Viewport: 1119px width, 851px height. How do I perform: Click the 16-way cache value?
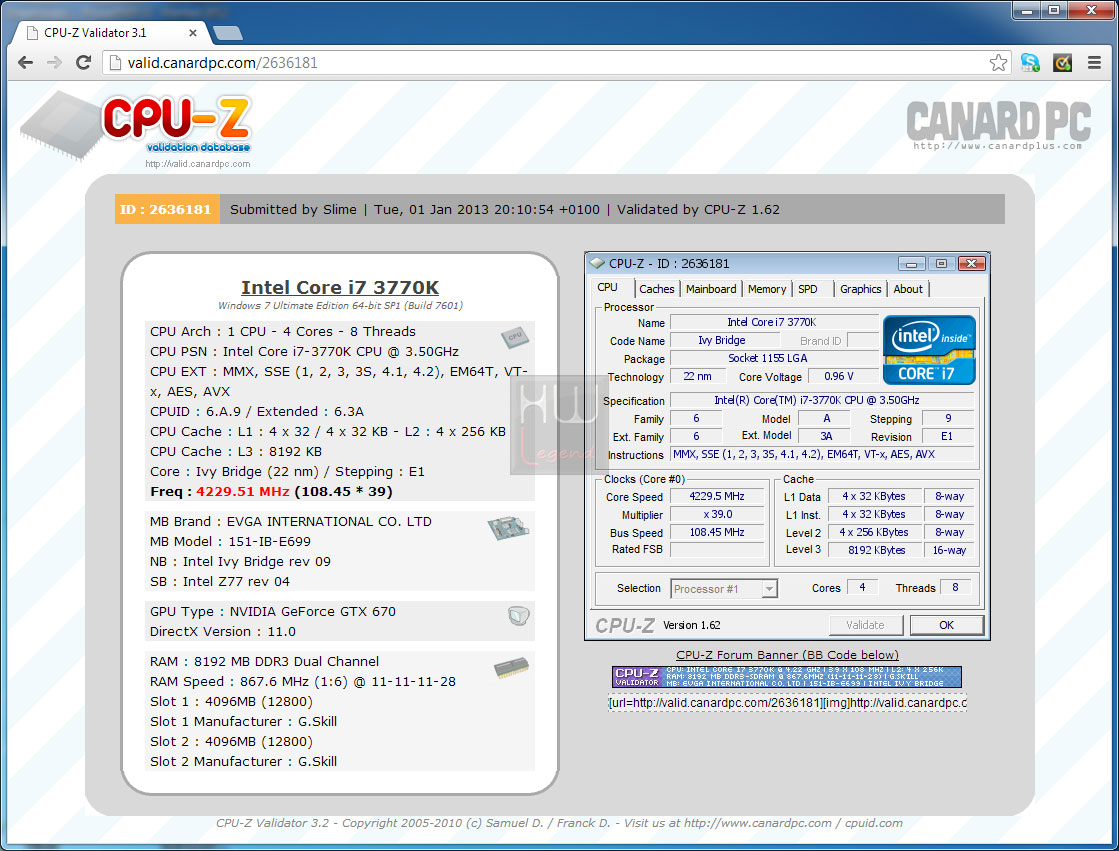(949, 550)
